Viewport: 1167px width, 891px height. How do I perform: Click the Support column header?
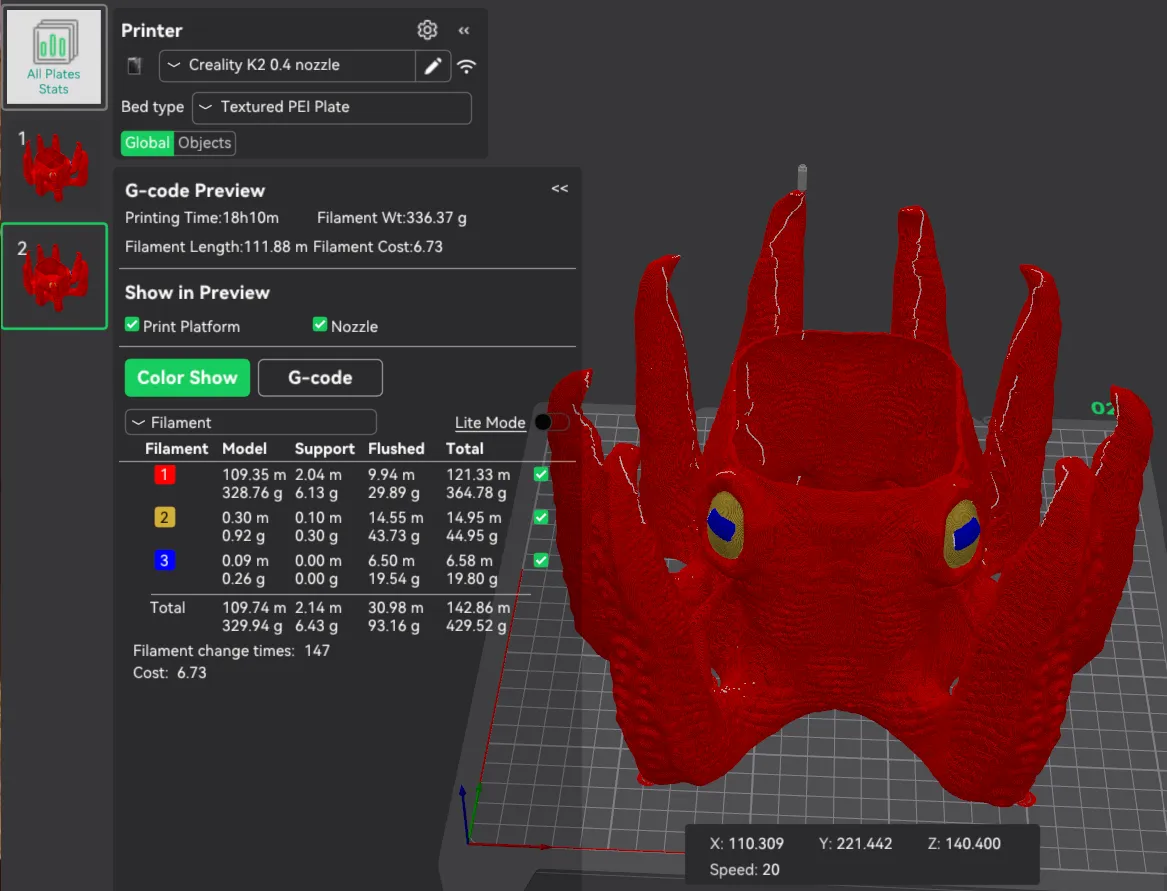click(x=324, y=449)
